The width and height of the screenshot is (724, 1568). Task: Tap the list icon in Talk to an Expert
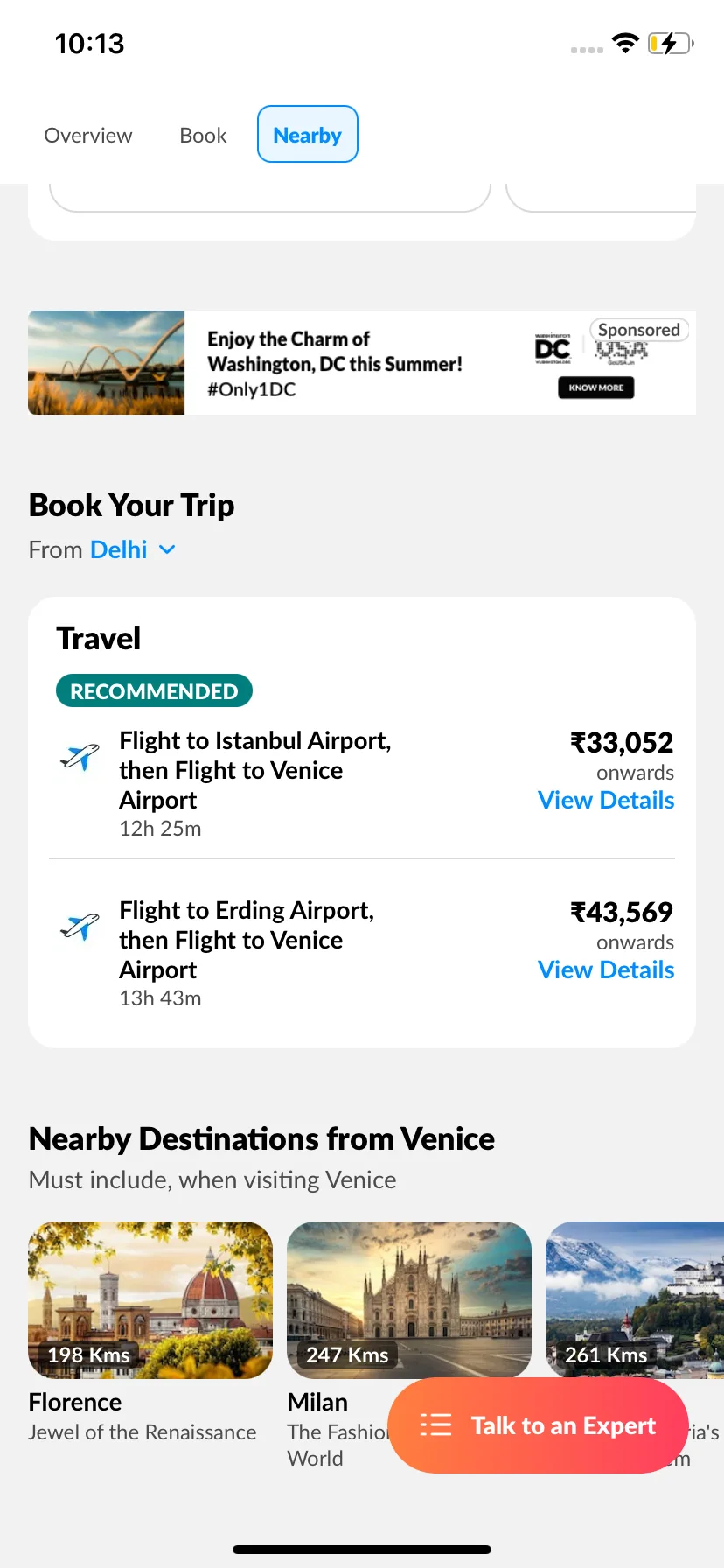435,1425
